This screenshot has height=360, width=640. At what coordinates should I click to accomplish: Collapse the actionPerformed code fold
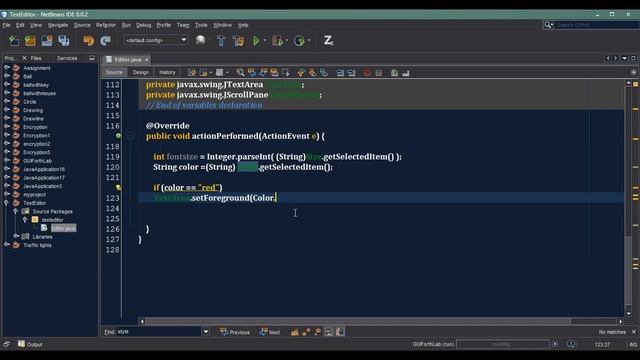[131, 136]
